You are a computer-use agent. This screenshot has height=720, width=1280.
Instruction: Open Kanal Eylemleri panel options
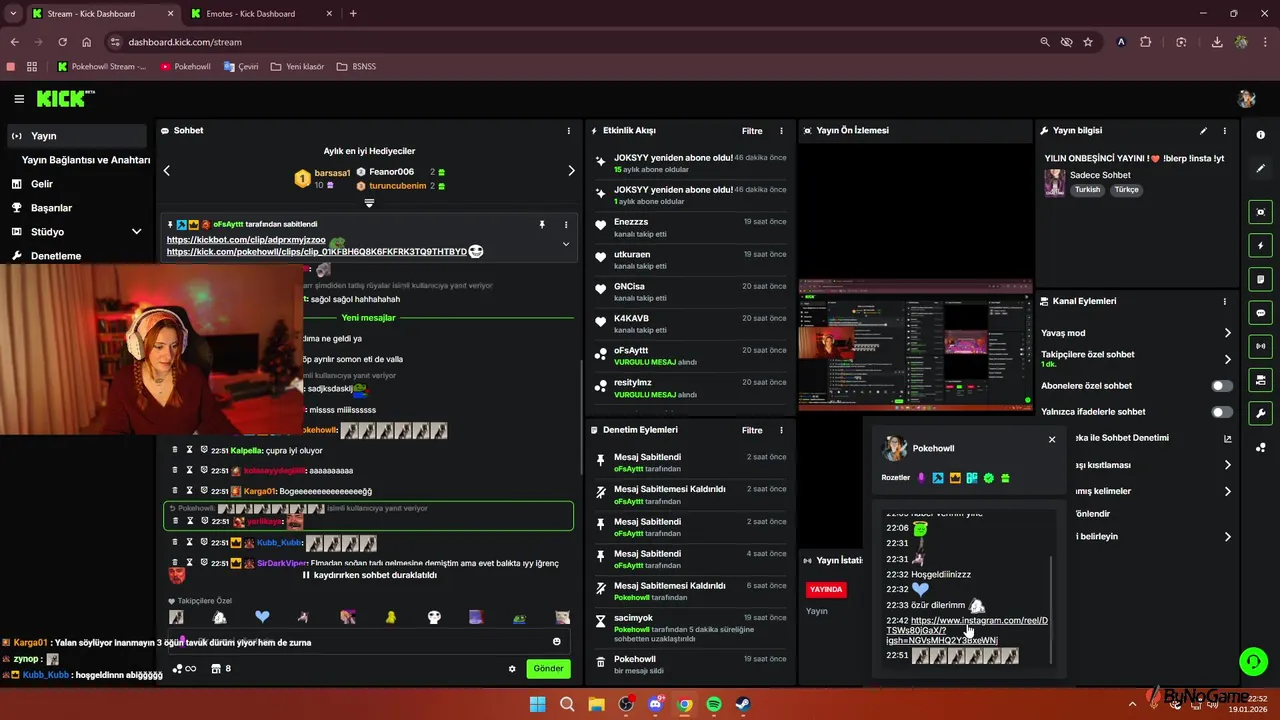click(x=1225, y=301)
